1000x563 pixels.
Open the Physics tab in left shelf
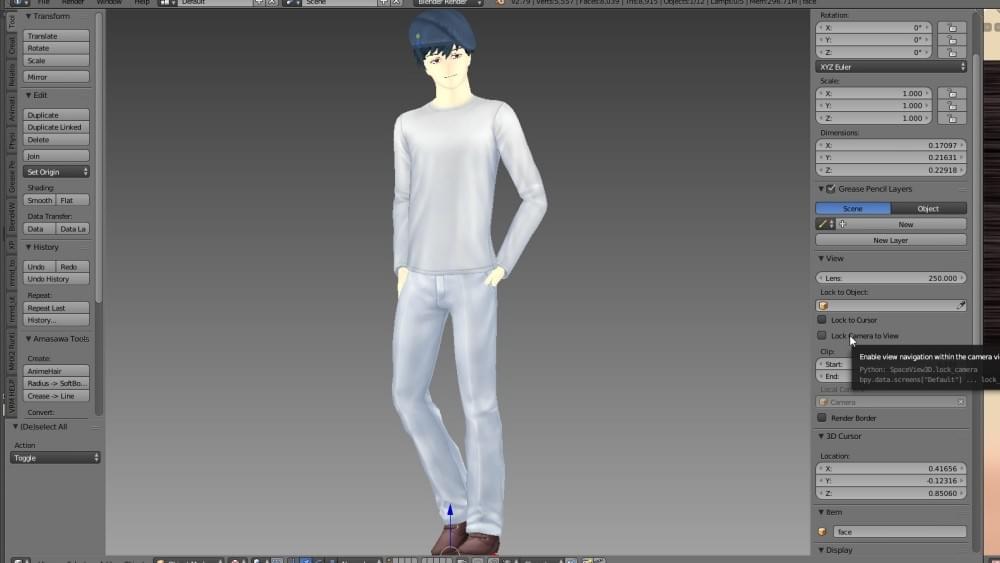click(x=11, y=141)
